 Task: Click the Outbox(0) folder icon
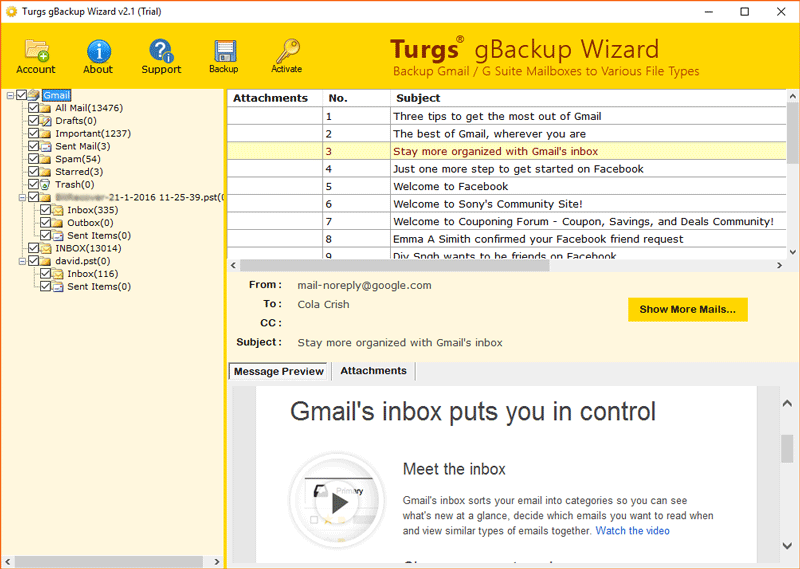58,223
